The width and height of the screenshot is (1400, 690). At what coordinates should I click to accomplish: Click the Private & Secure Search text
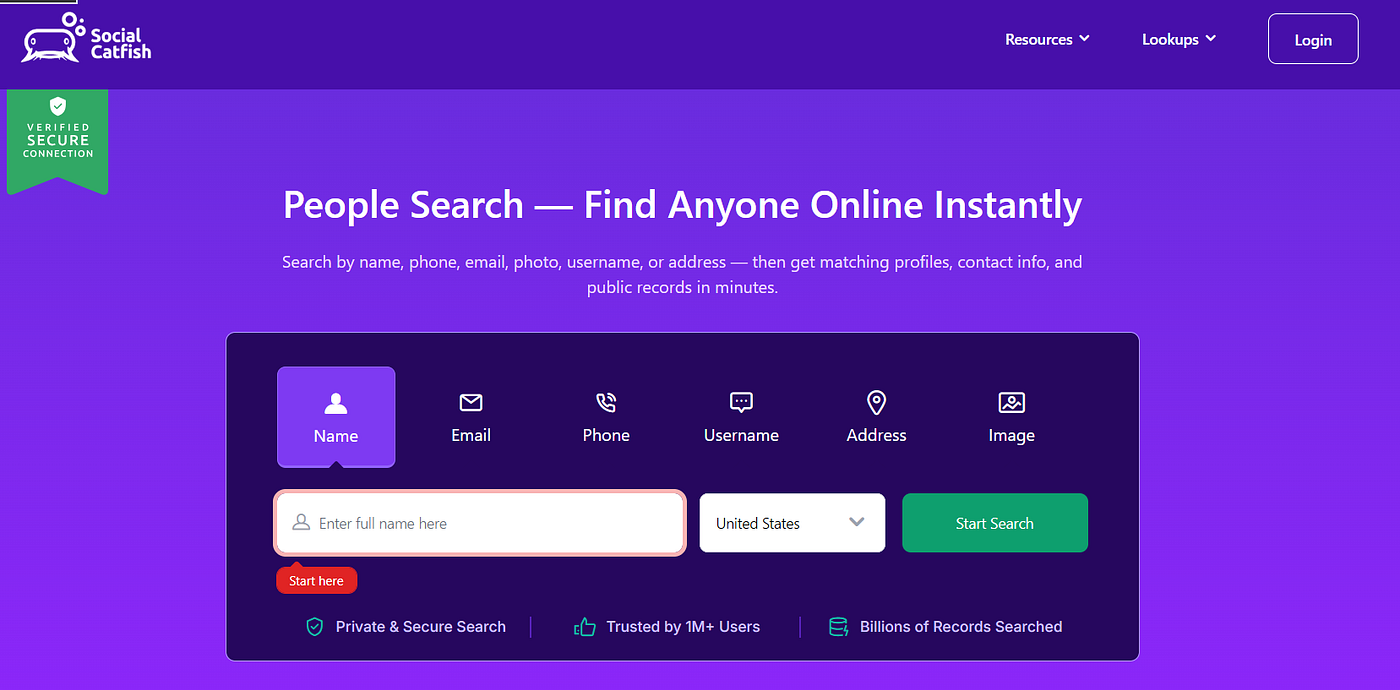[420, 627]
